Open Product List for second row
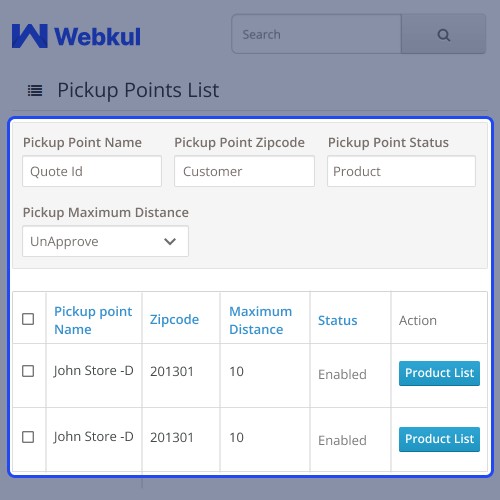 click(x=439, y=439)
